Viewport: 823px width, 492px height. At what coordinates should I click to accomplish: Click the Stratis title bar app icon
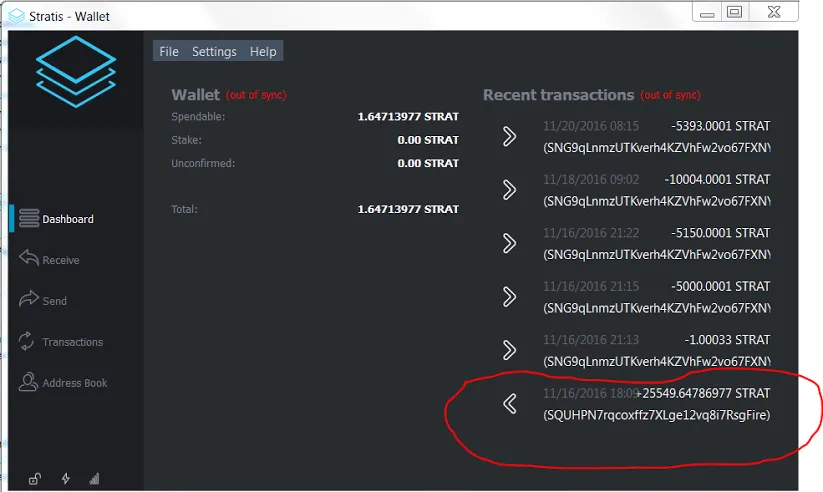(17, 16)
